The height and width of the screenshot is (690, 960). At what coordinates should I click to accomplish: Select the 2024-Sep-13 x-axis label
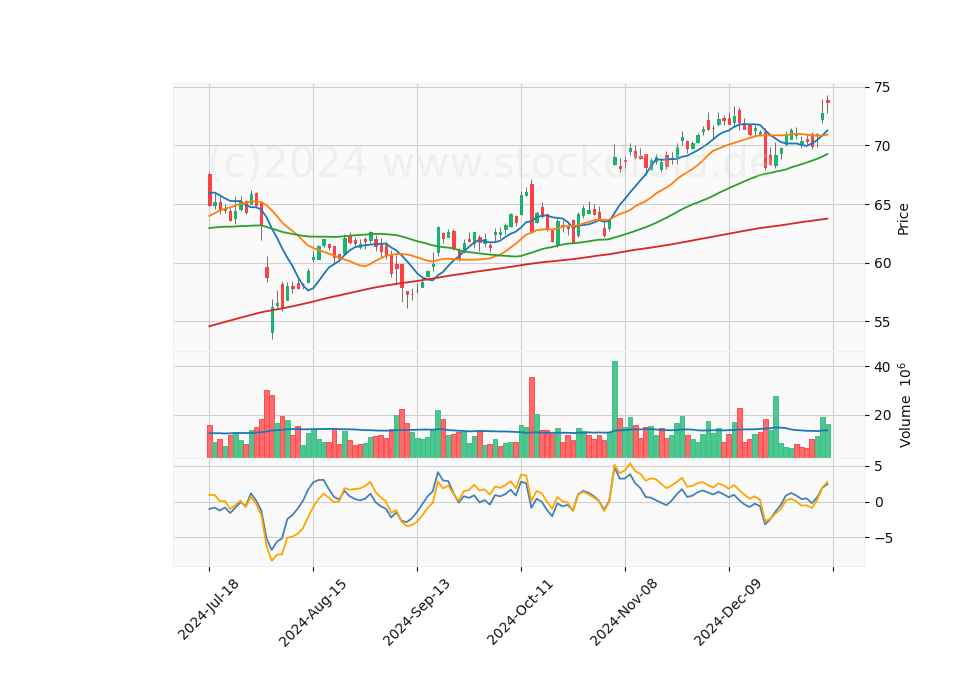416,612
